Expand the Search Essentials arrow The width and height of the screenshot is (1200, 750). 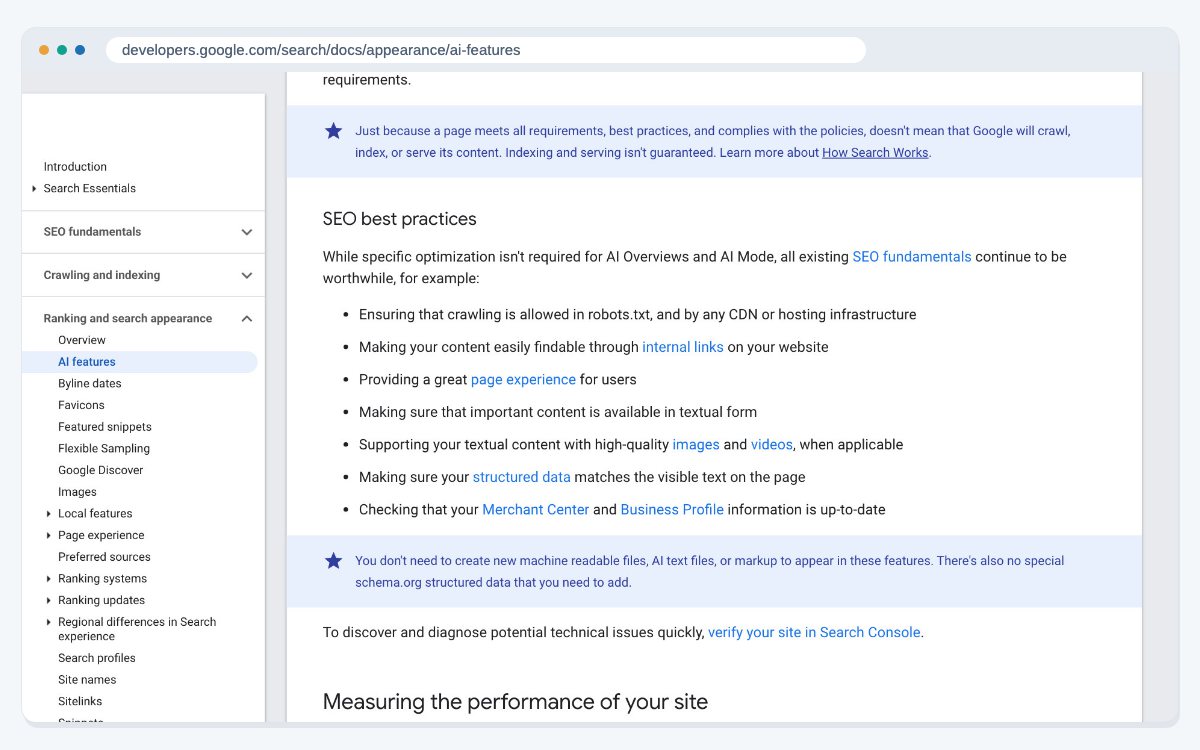pyautogui.click(x=35, y=189)
